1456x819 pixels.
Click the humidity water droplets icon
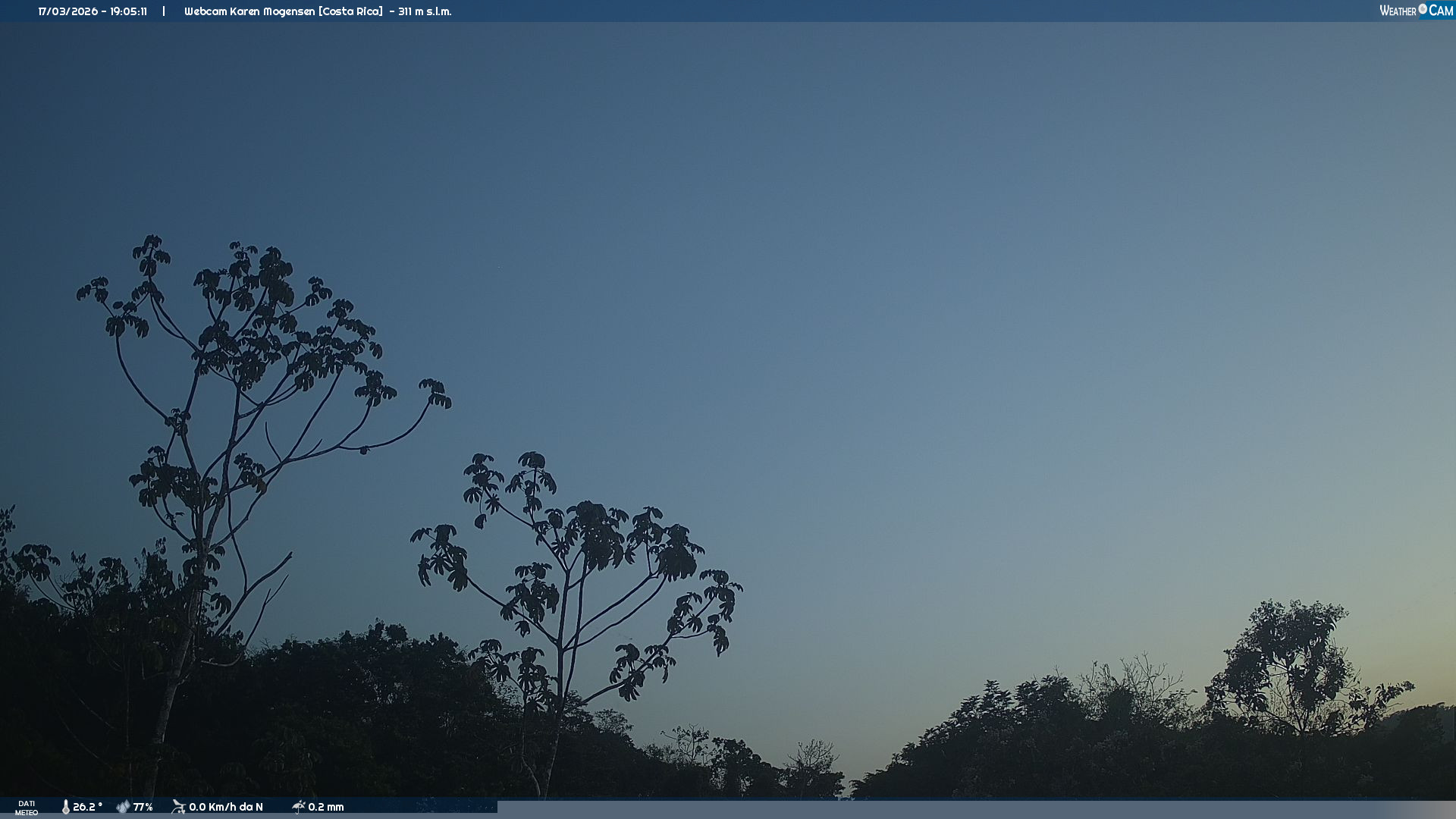[x=123, y=807]
